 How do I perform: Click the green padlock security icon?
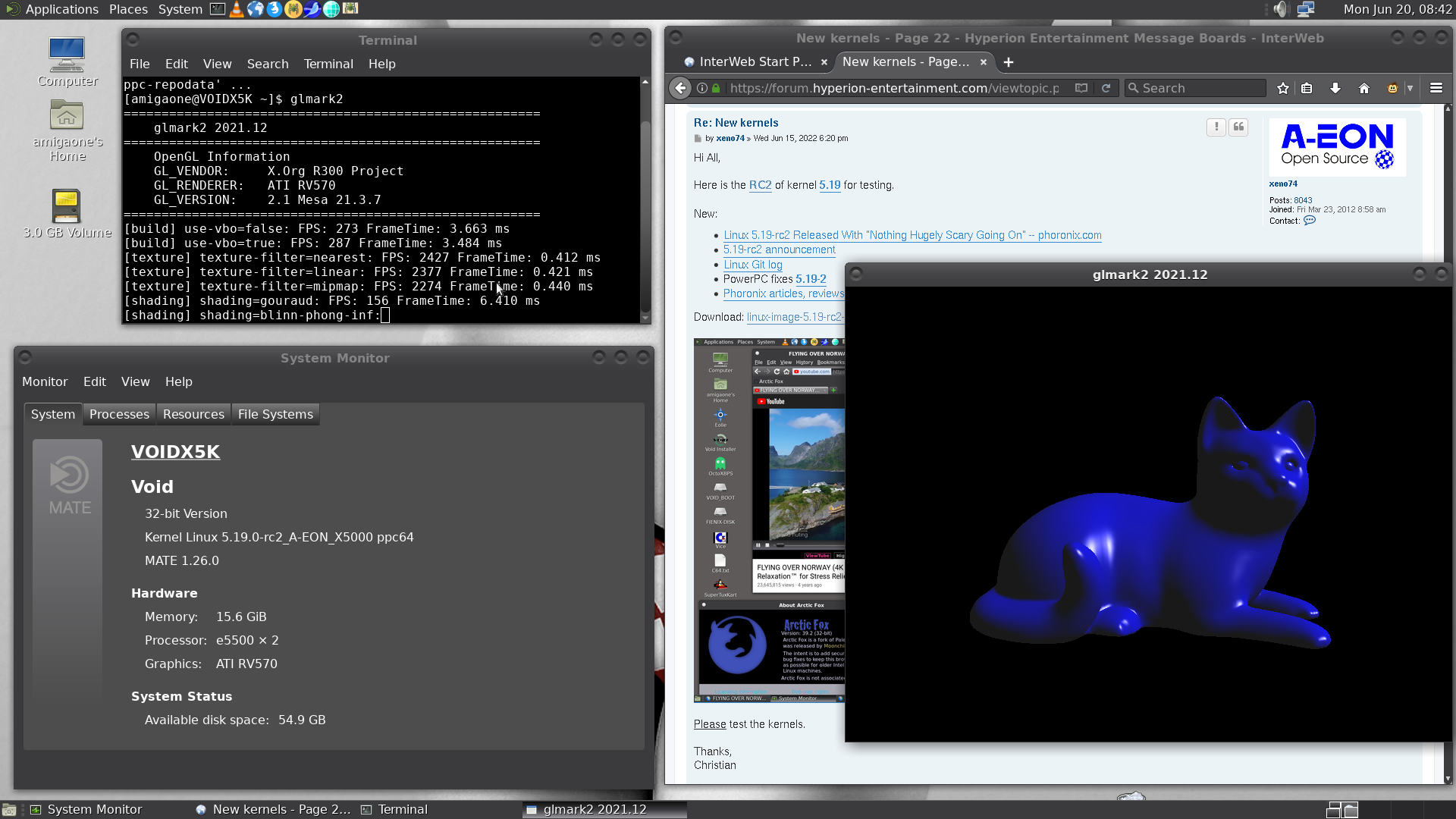(x=716, y=88)
